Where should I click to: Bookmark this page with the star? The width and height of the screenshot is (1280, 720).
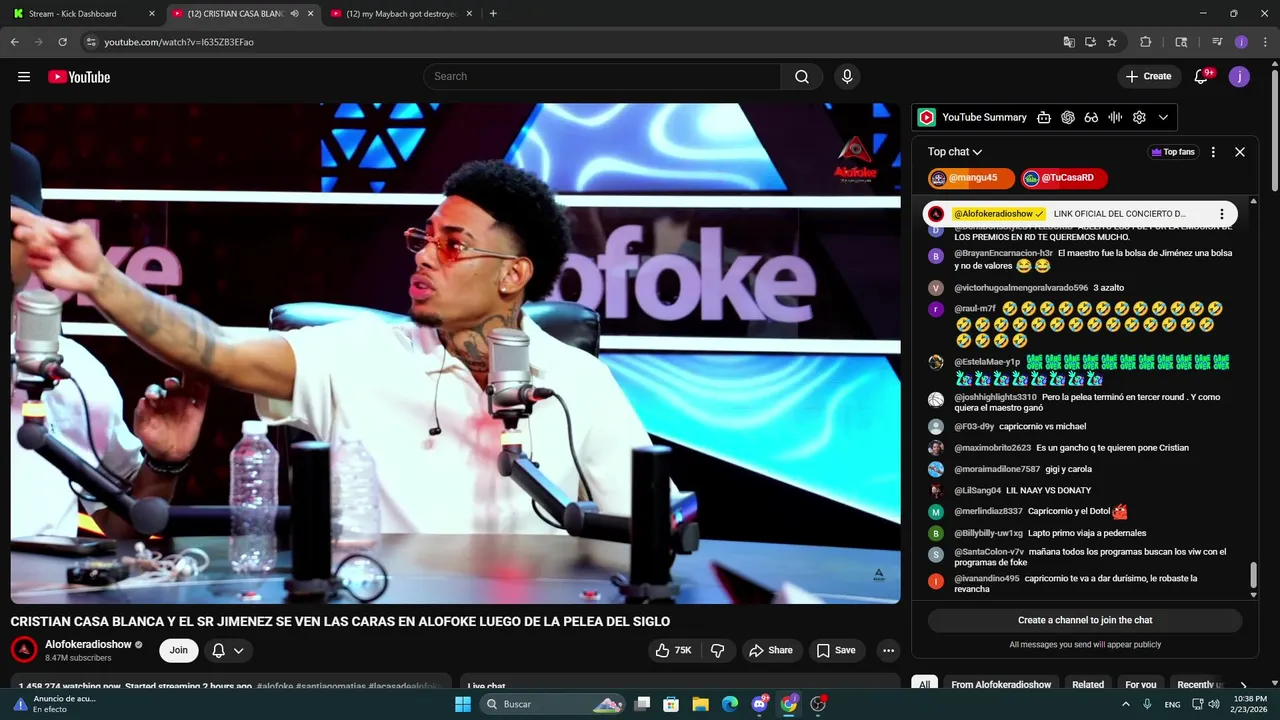(1112, 42)
